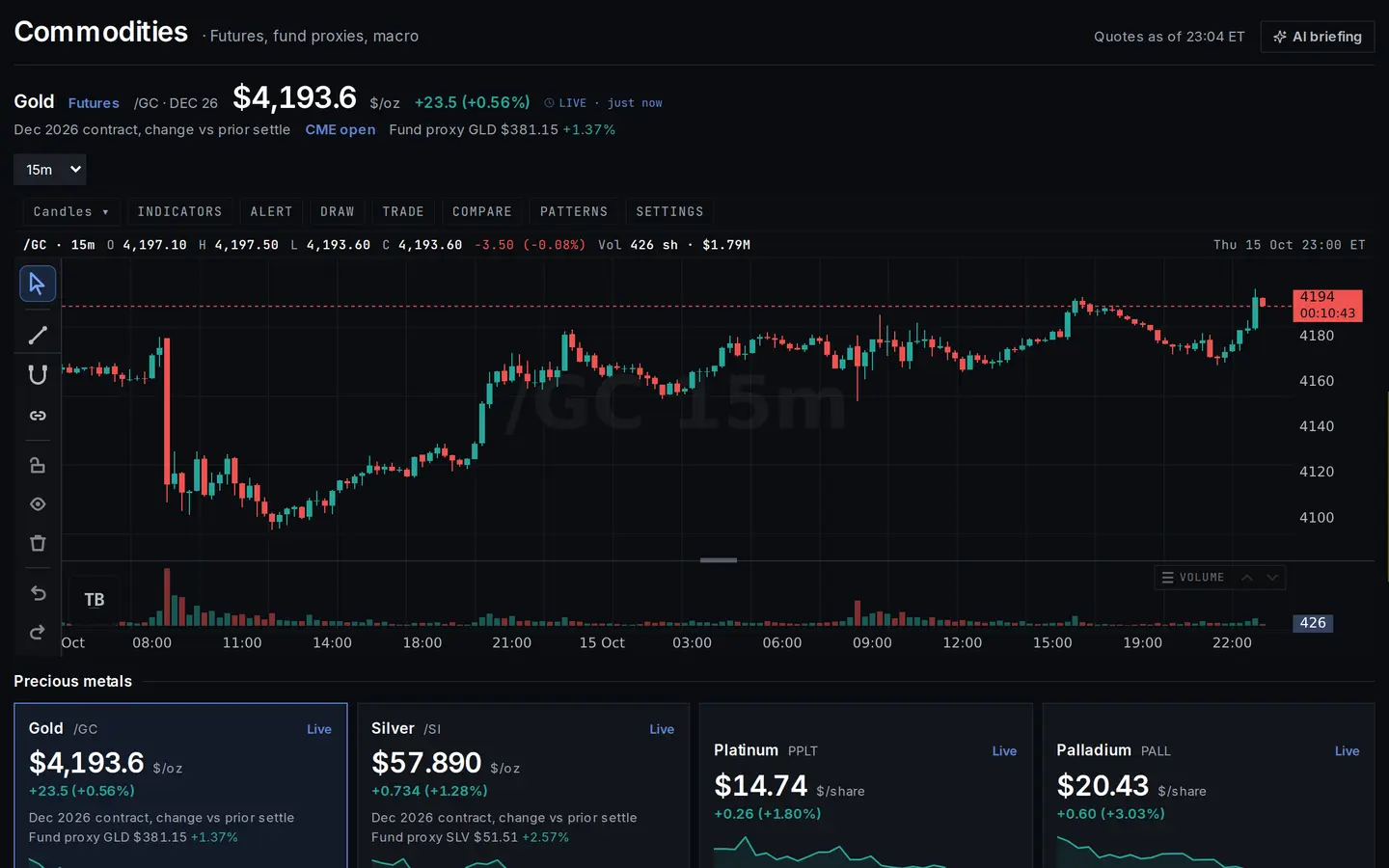Click the 4194 current price label on axis

pyautogui.click(x=1327, y=305)
